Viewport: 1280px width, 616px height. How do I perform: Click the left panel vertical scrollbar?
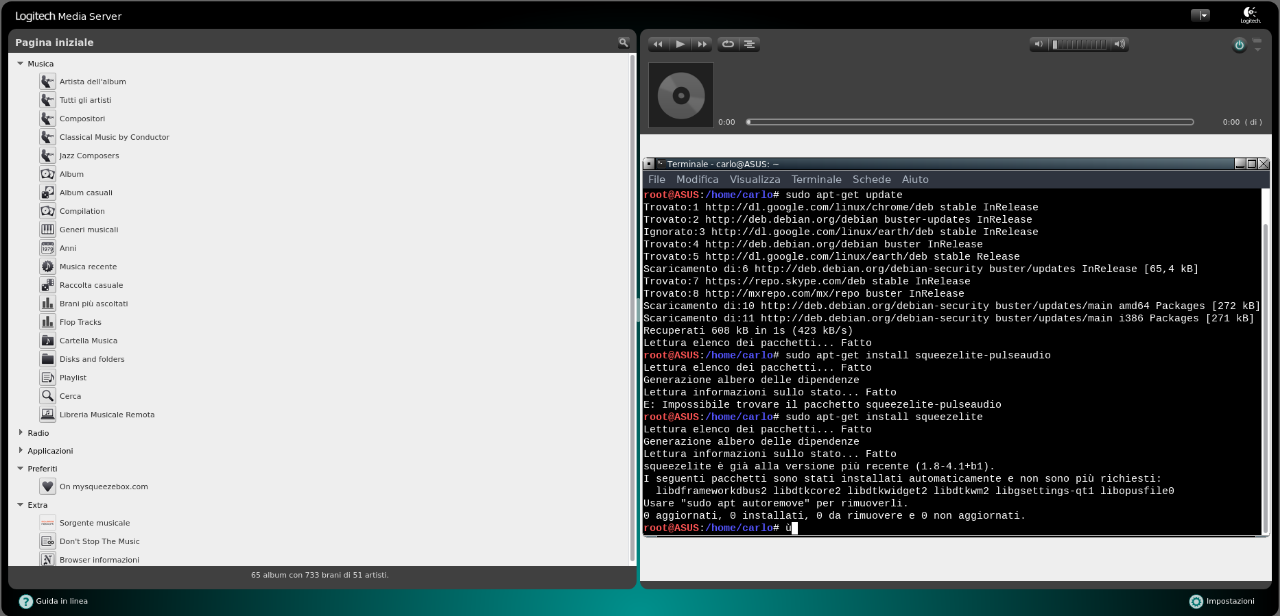coord(632,308)
